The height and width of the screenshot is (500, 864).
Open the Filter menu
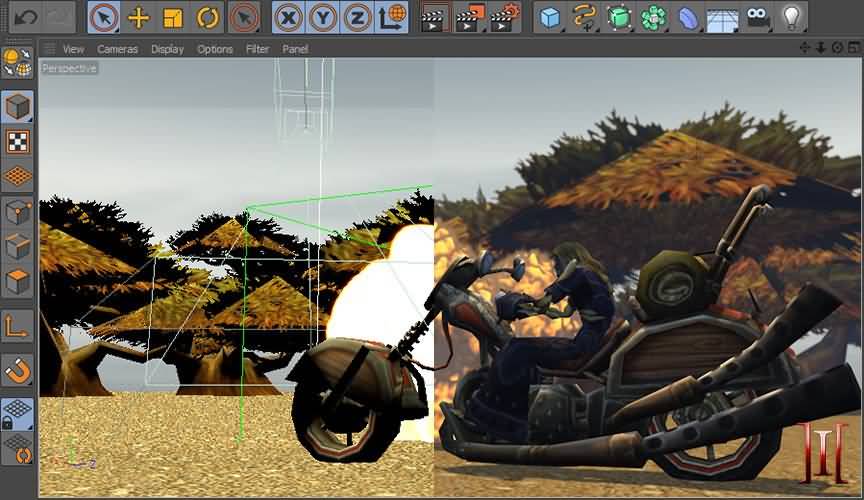point(257,49)
